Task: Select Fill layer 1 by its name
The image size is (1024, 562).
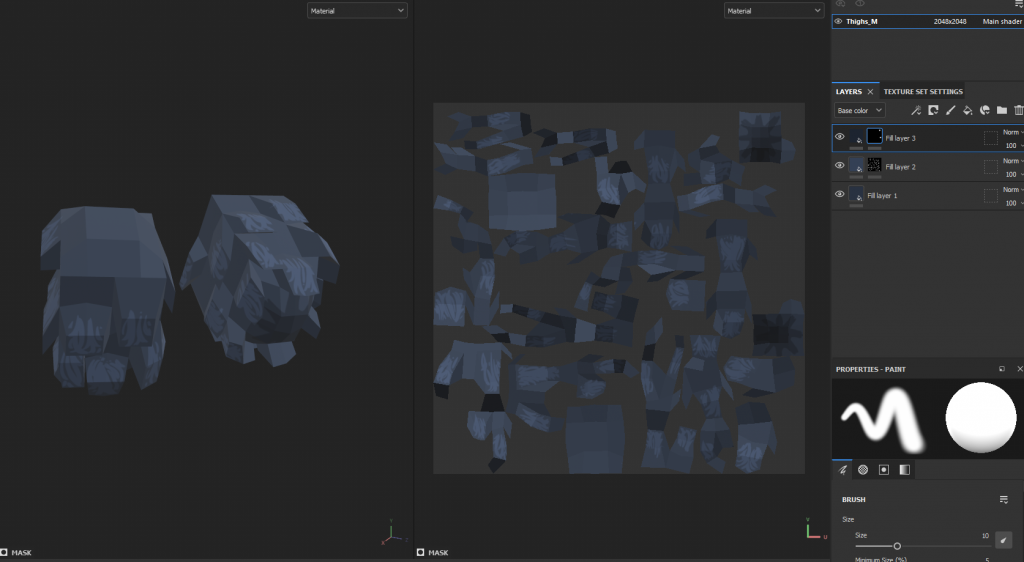Action: (882, 196)
